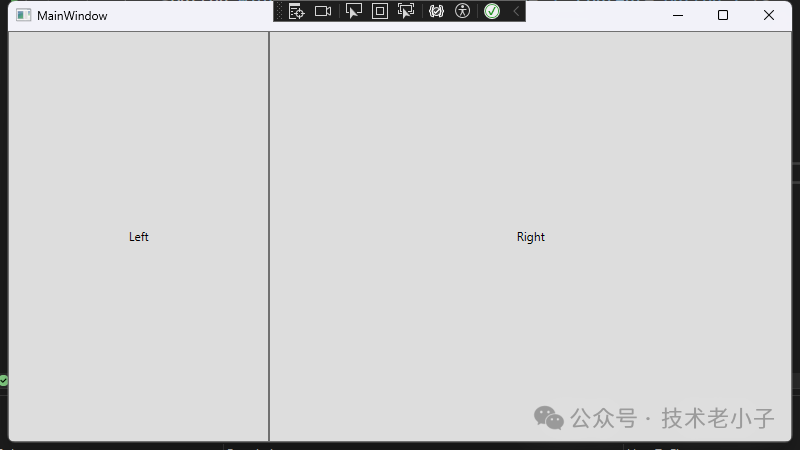Open Live Visual Tree from debug toolbar
This screenshot has height=450, width=800.
coord(296,11)
